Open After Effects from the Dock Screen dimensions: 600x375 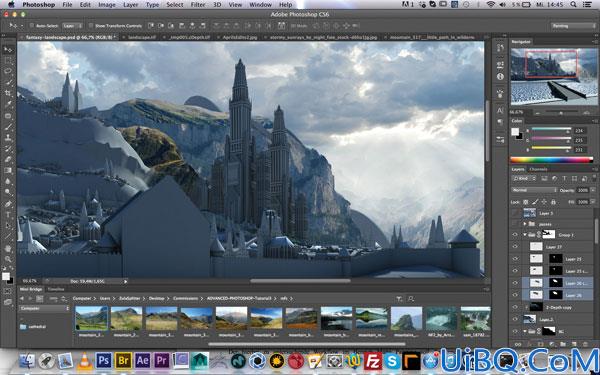pyautogui.click(x=143, y=360)
